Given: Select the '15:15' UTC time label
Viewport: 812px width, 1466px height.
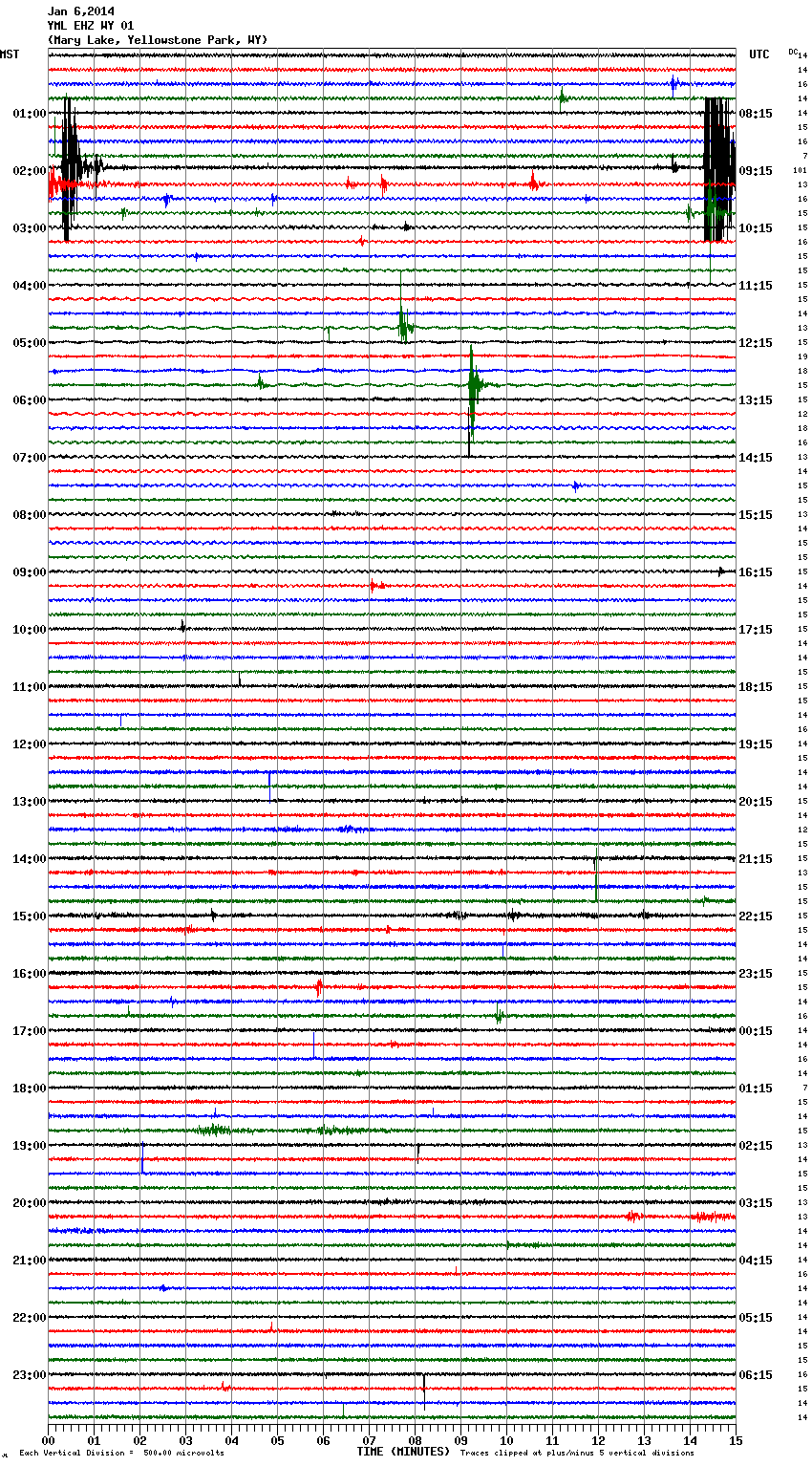Looking at the screenshot, I should tap(756, 515).
